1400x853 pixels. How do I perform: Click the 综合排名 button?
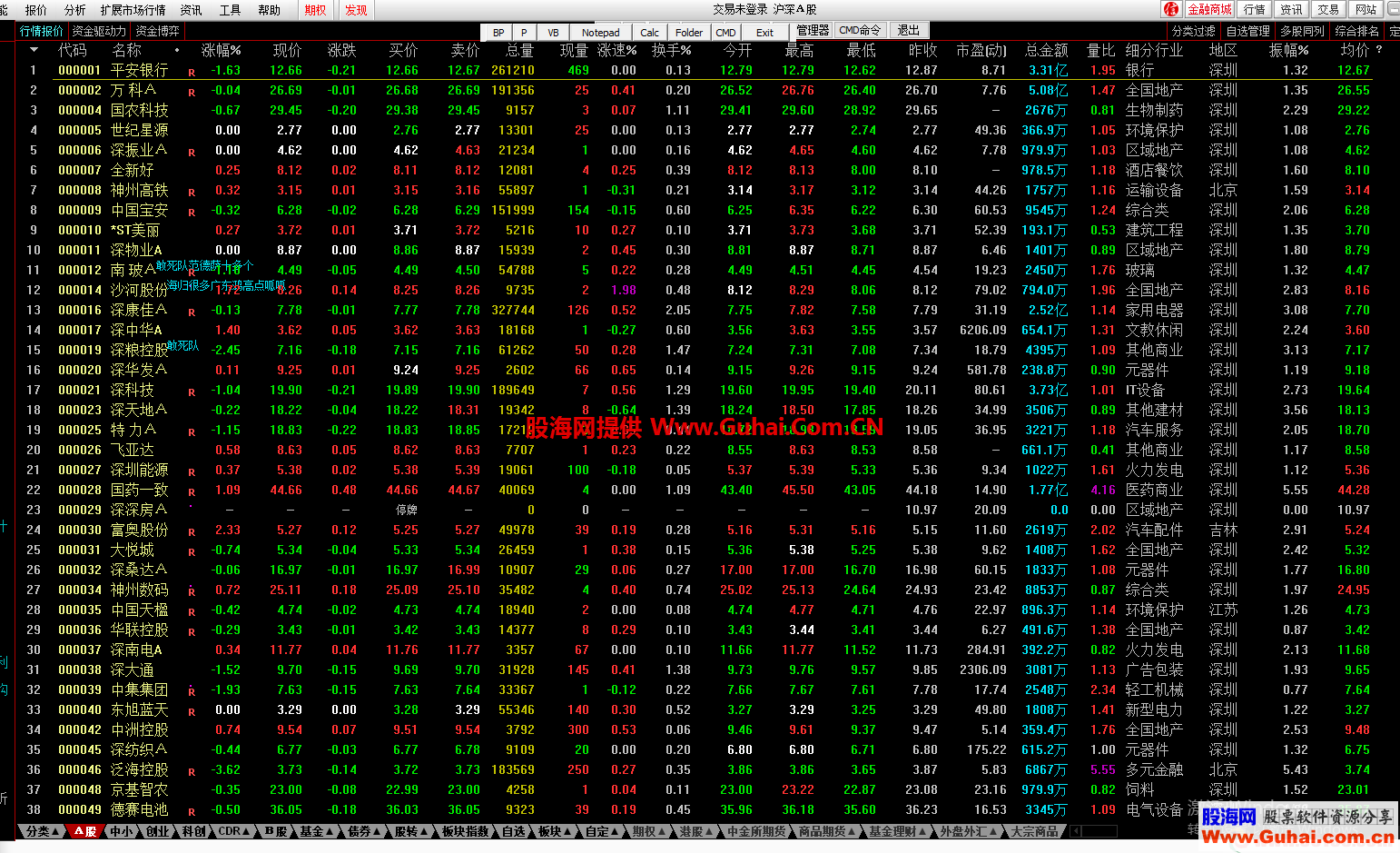point(1357,31)
